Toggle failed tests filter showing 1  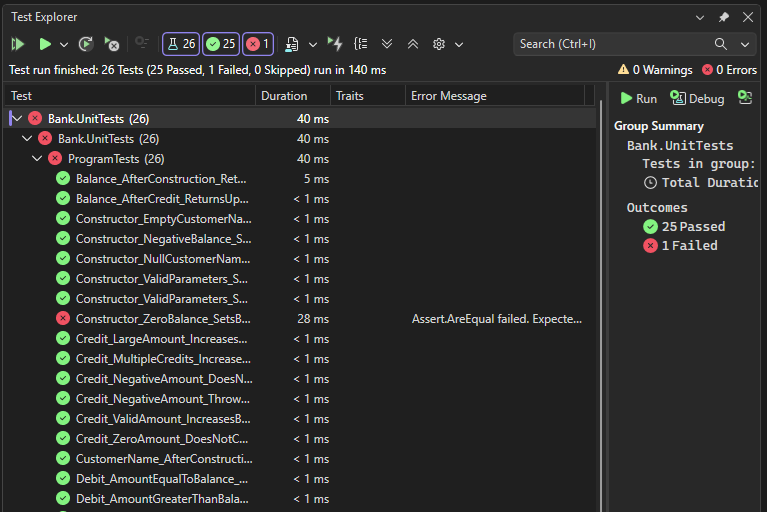click(x=258, y=44)
